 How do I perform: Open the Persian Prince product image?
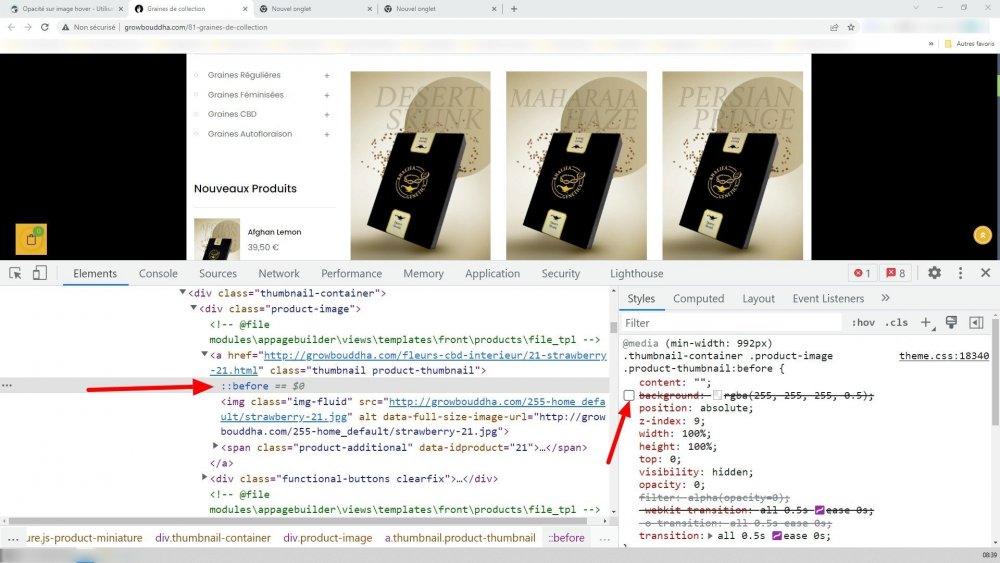[733, 165]
